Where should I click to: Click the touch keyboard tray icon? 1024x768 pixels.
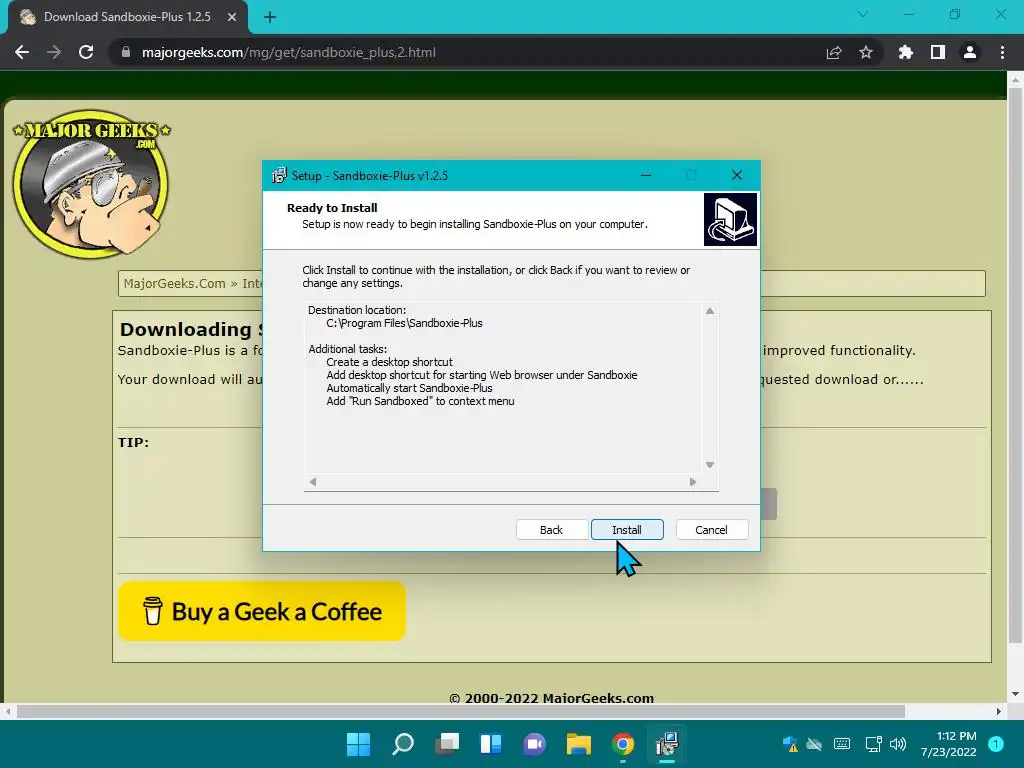coord(842,744)
